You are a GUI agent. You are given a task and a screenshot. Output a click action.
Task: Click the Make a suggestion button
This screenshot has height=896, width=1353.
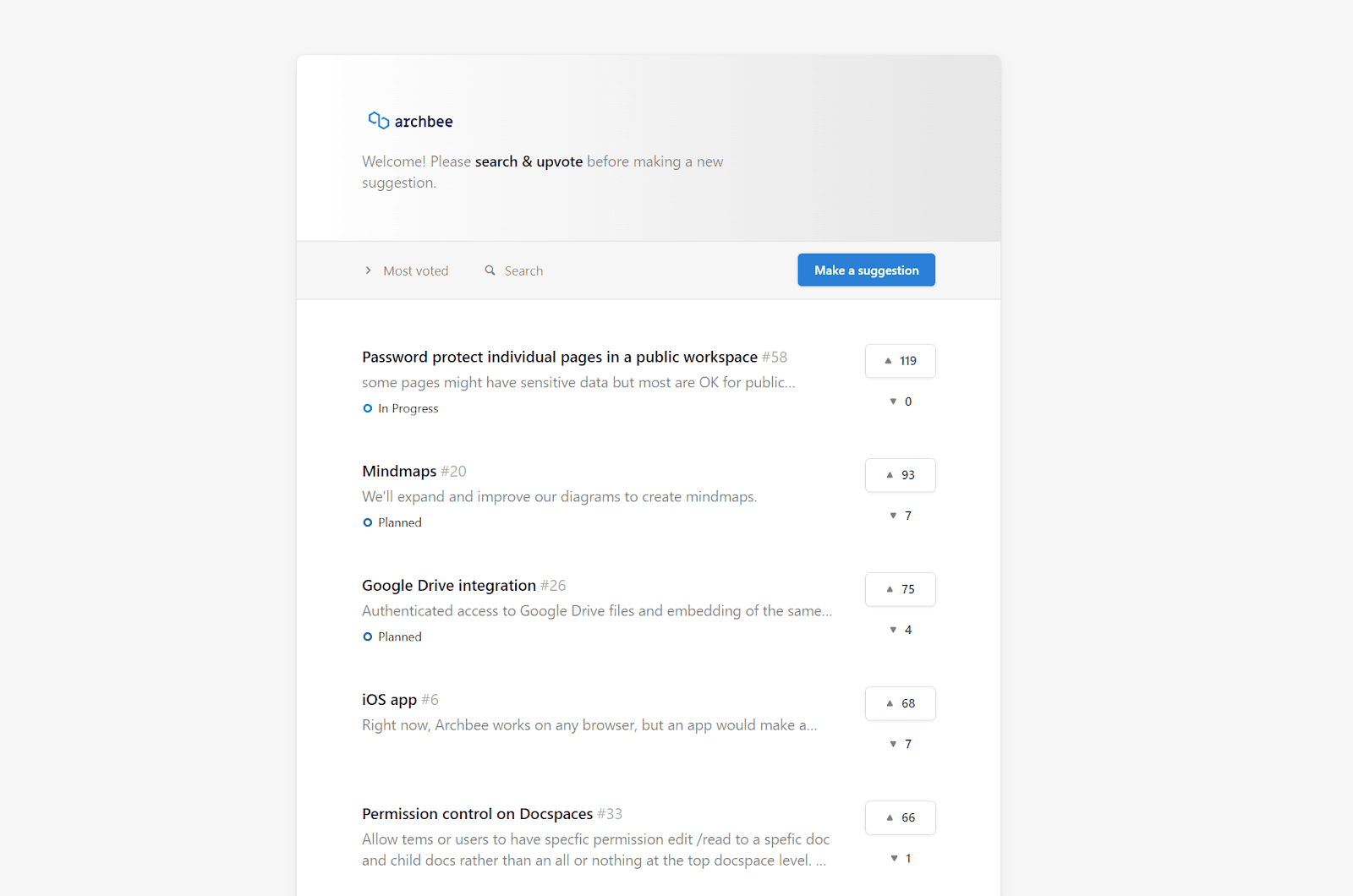coord(866,270)
